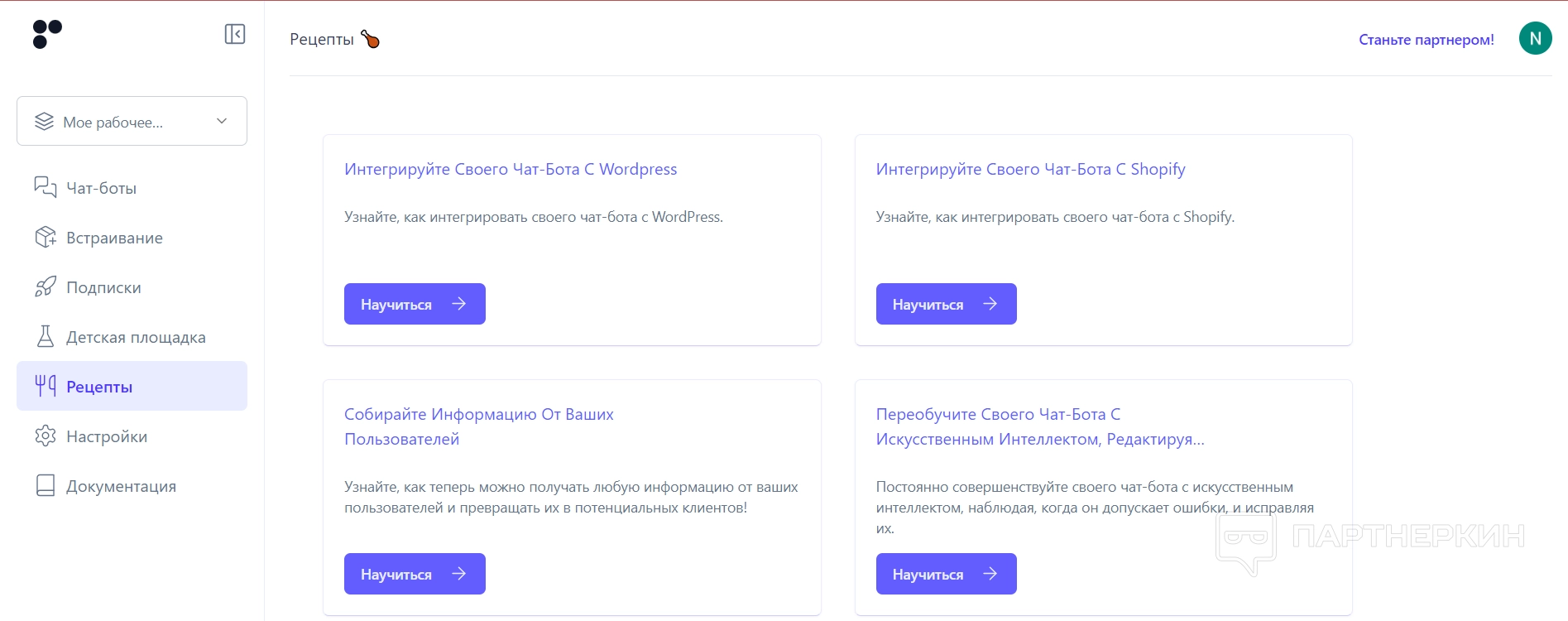The height and width of the screenshot is (621, 1568).
Task: Click the Подписки rocket icon
Action: click(46, 287)
